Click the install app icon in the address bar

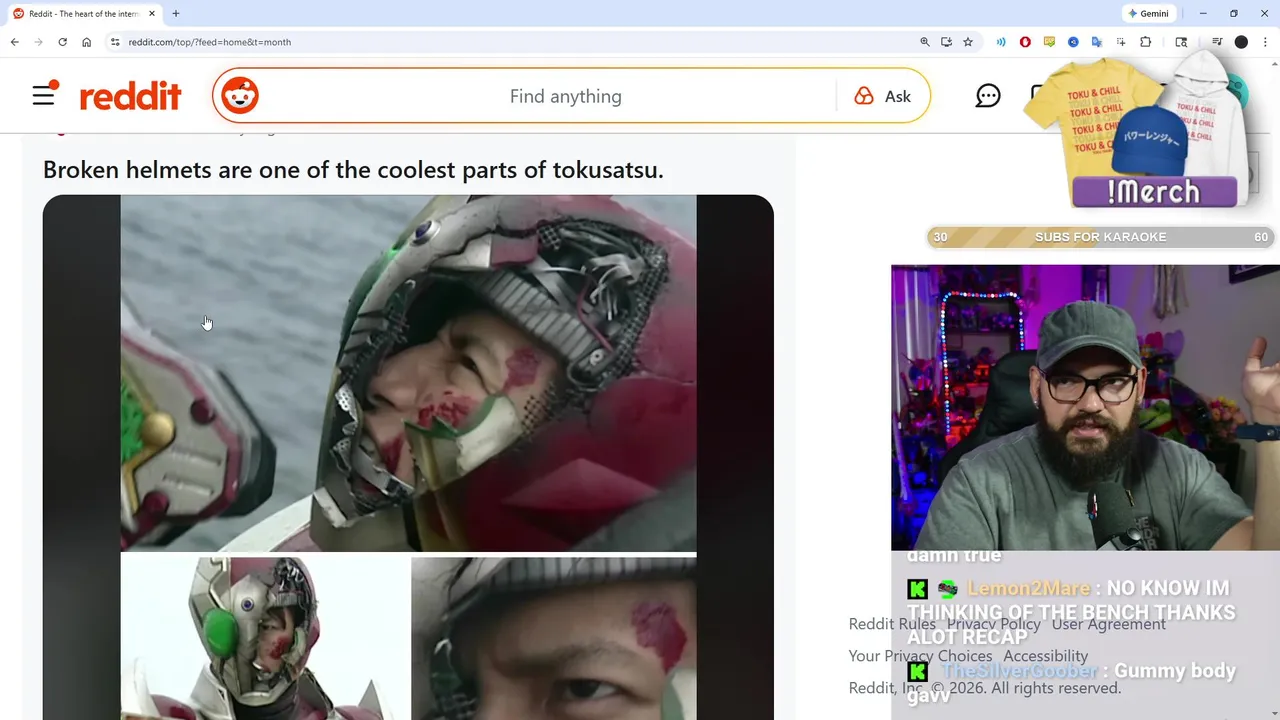947,42
